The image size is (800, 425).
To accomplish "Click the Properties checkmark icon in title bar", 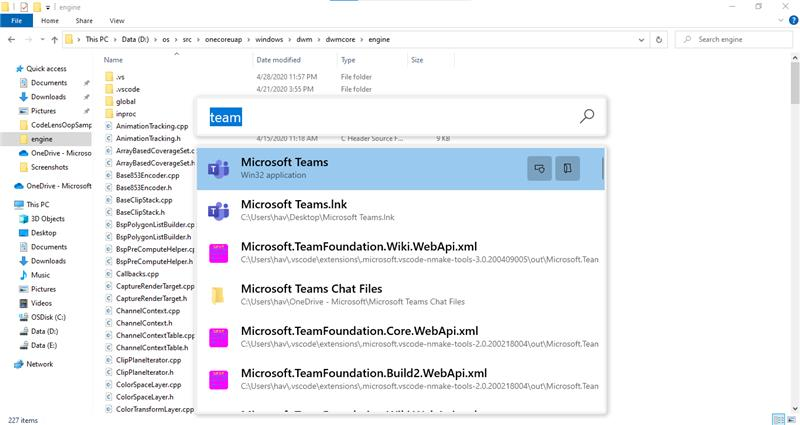I will (23, 7).
